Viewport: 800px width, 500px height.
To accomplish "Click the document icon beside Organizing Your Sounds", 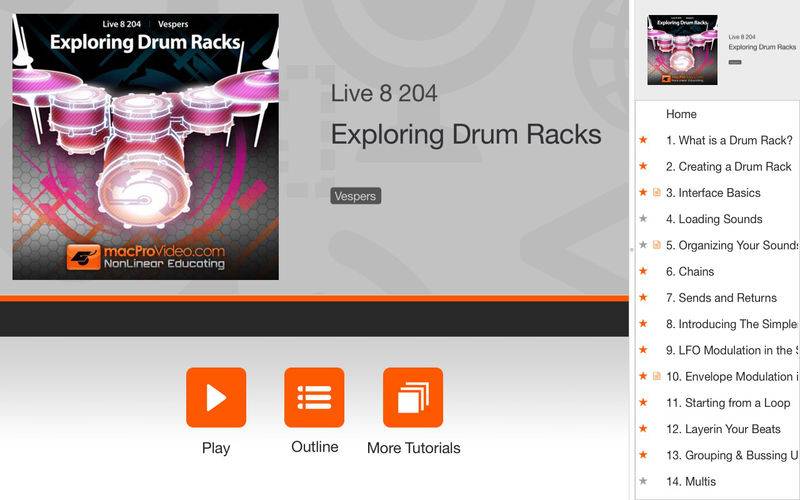I will pyautogui.click(x=657, y=245).
